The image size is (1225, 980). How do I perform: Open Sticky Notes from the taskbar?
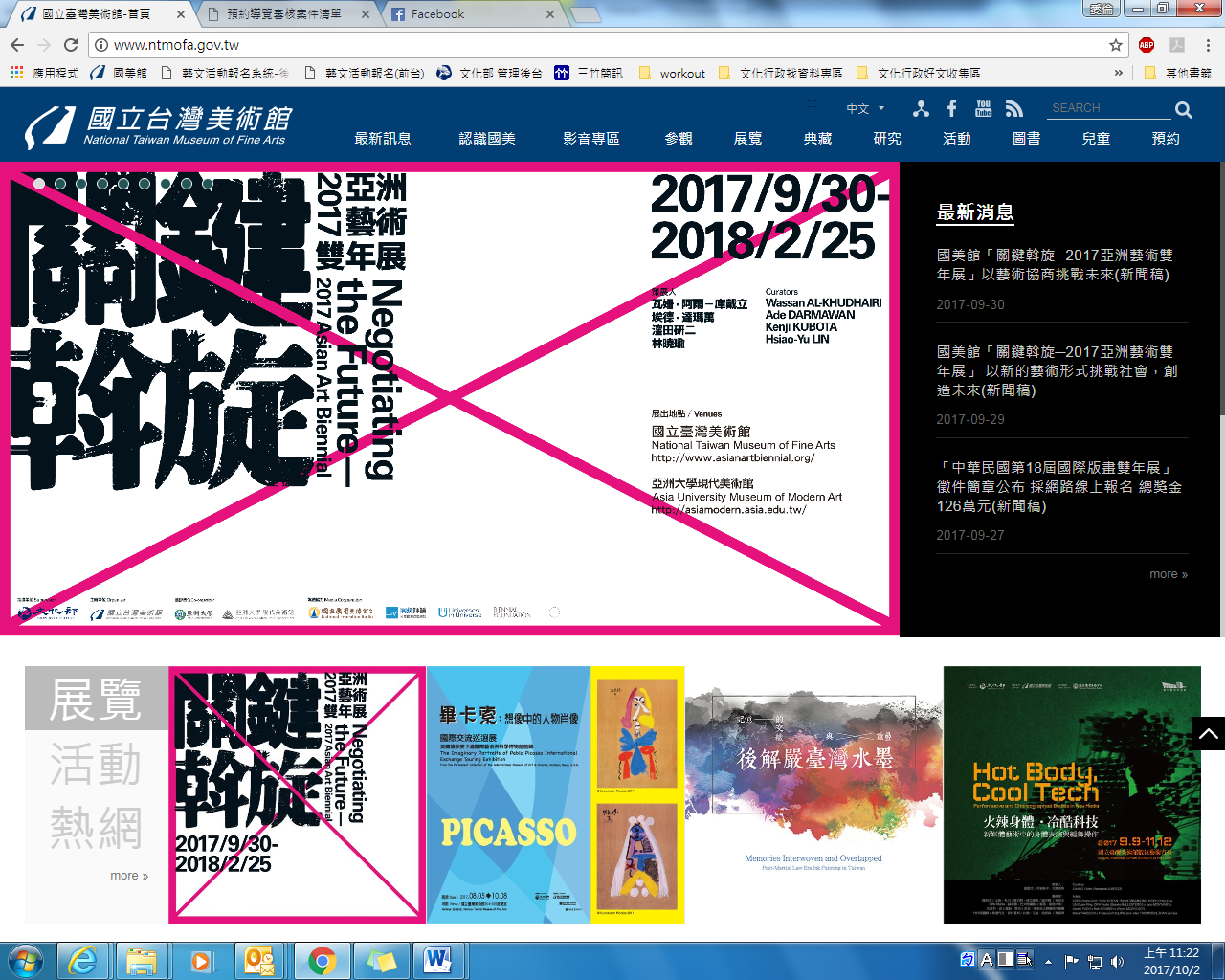380,960
